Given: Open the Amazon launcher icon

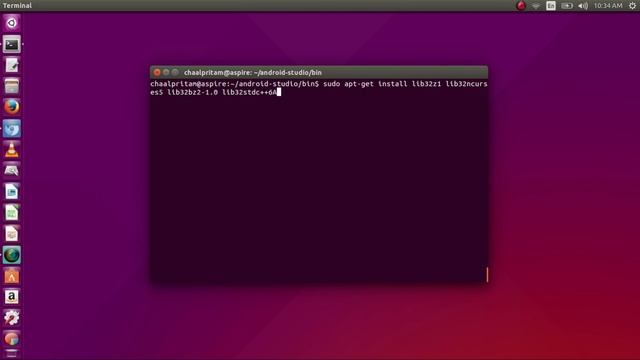Looking at the screenshot, I should [11, 297].
